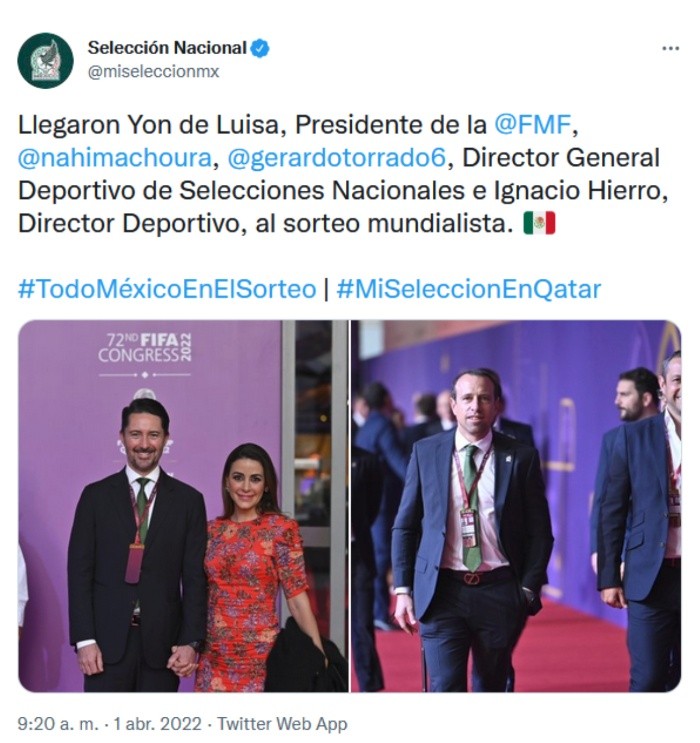Open the @FMF mention

pyautogui.click(x=532, y=125)
